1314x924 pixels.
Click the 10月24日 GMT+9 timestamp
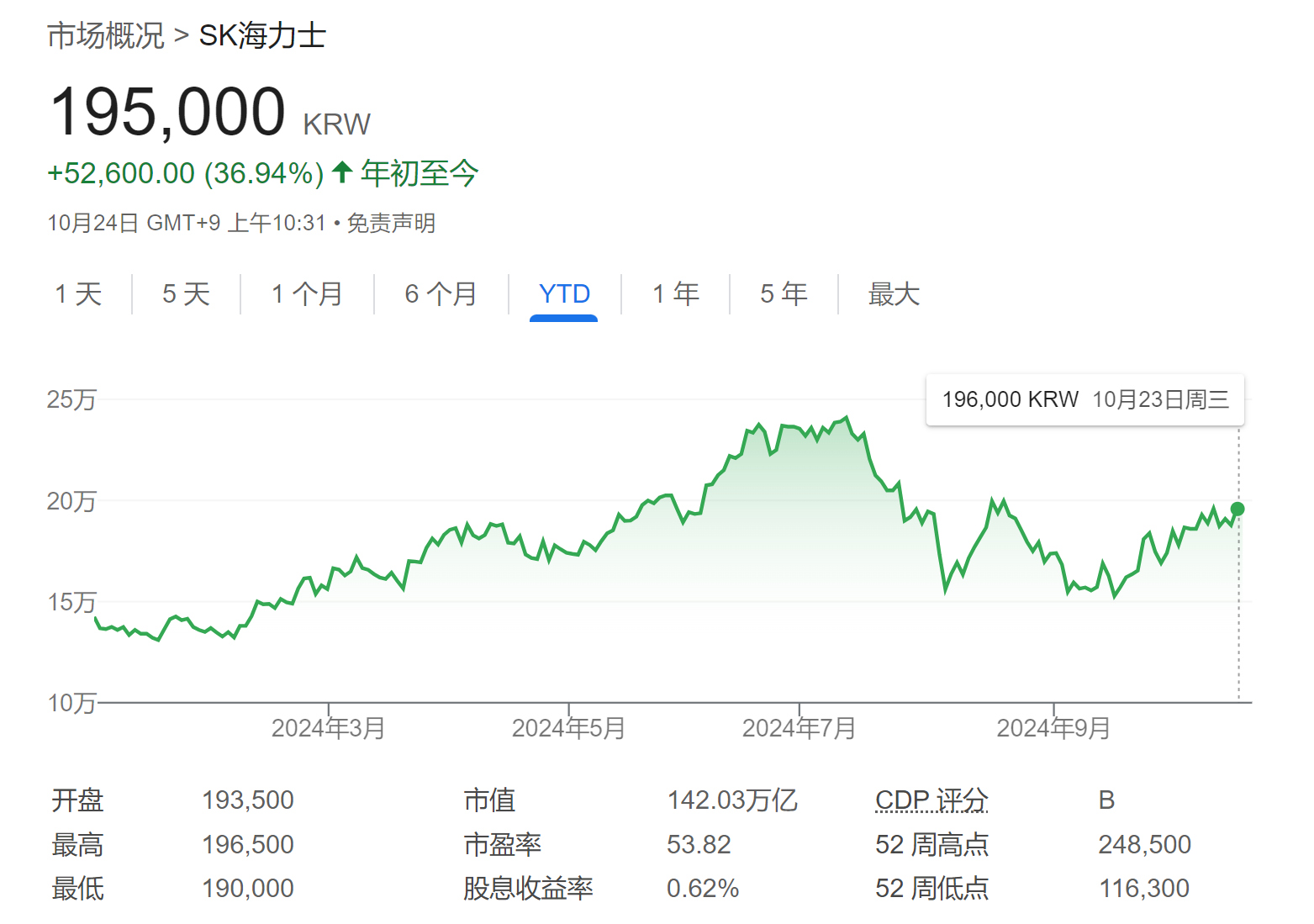point(187,224)
